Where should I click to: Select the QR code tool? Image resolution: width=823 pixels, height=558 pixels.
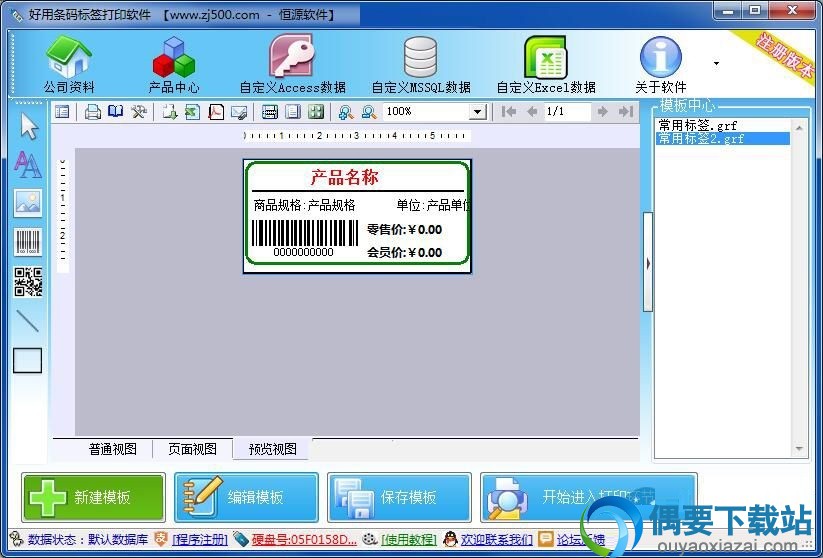point(28,282)
